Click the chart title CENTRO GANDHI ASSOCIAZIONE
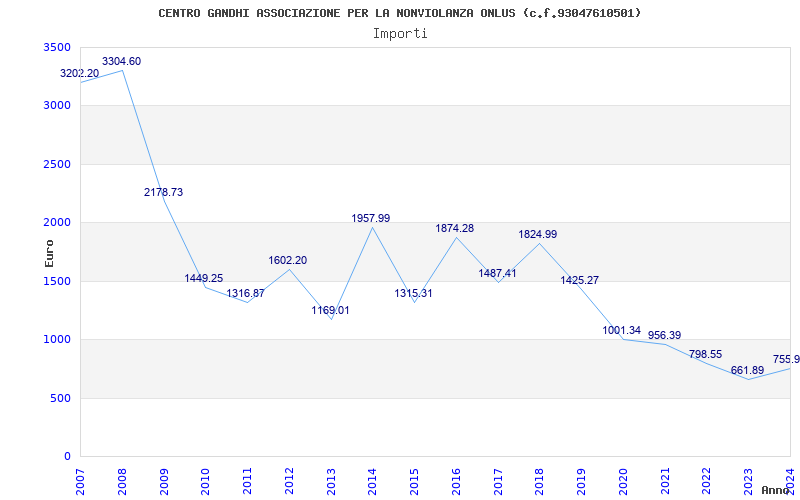The image size is (800, 500). point(399,13)
